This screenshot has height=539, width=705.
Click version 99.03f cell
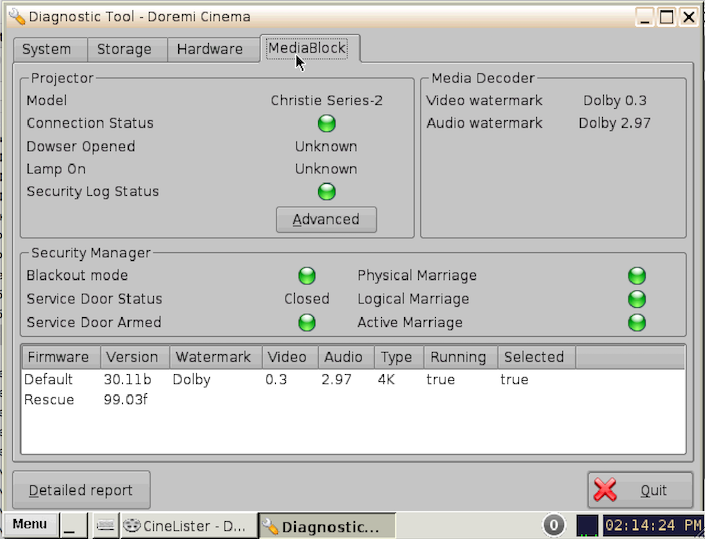(125, 400)
